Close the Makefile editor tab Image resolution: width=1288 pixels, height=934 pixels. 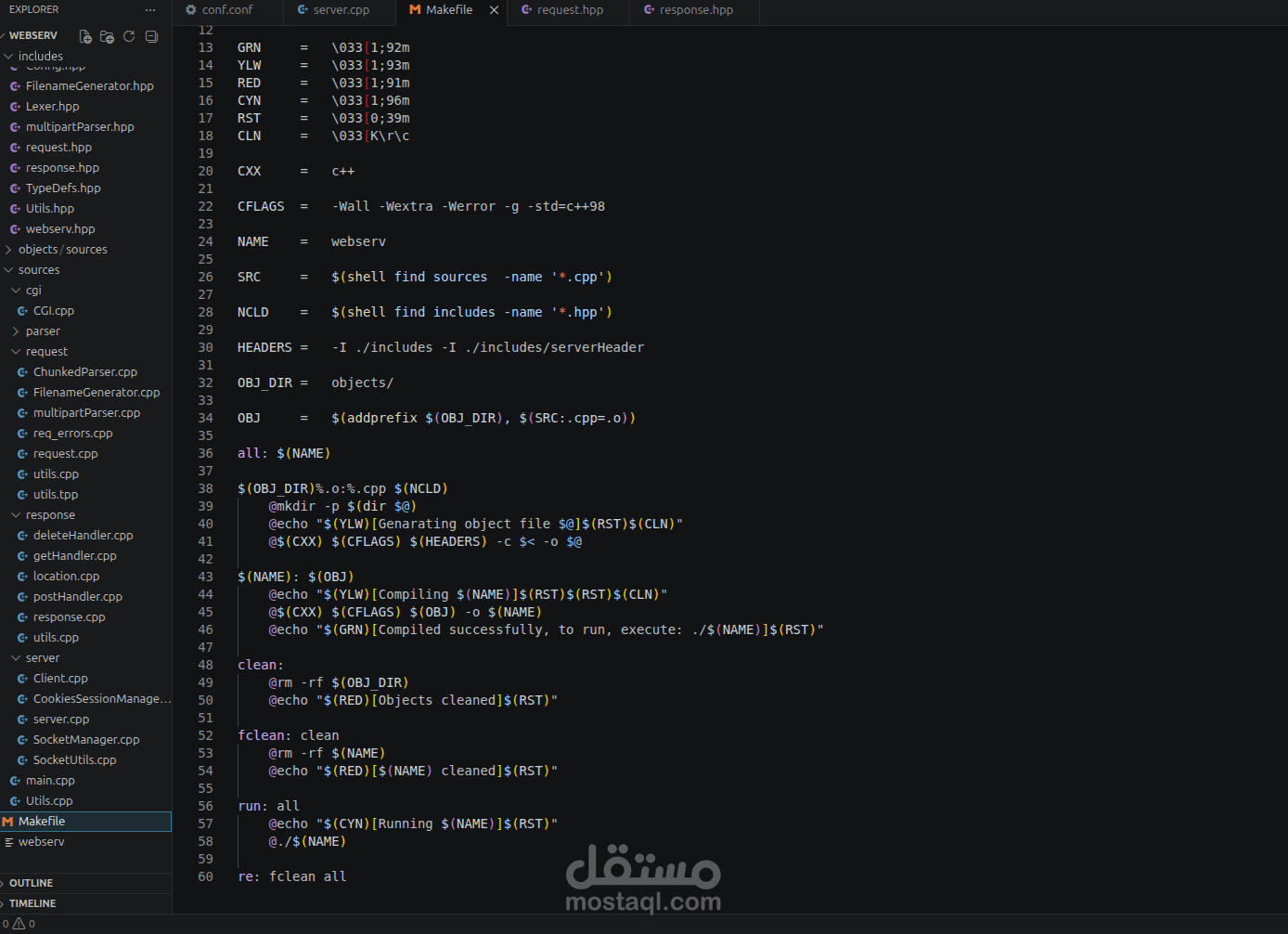[x=494, y=10]
